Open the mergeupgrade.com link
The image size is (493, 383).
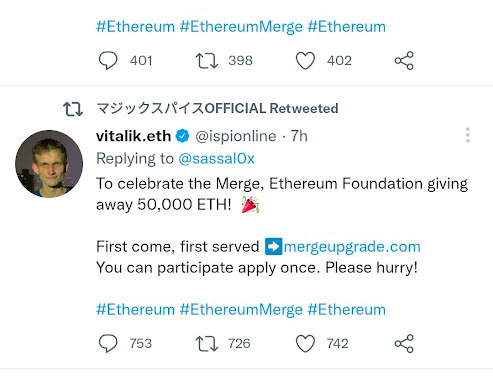[x=352, y=247]
